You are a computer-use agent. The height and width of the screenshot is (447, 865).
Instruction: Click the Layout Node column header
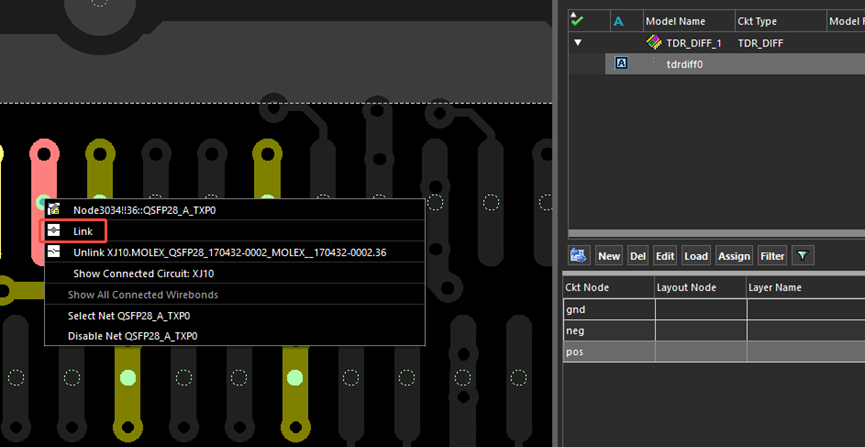pyautogui.click(x=700, y=288)
